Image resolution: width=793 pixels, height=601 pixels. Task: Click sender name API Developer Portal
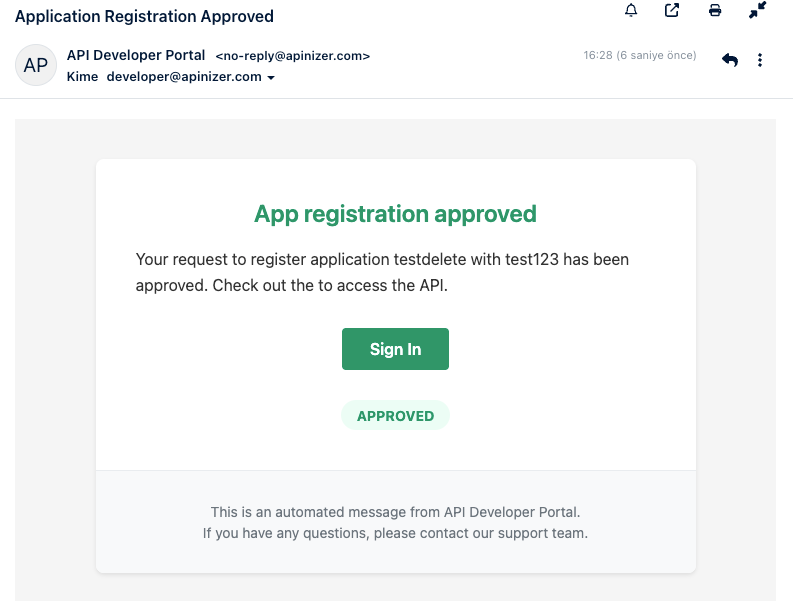(x=136, y=56)
